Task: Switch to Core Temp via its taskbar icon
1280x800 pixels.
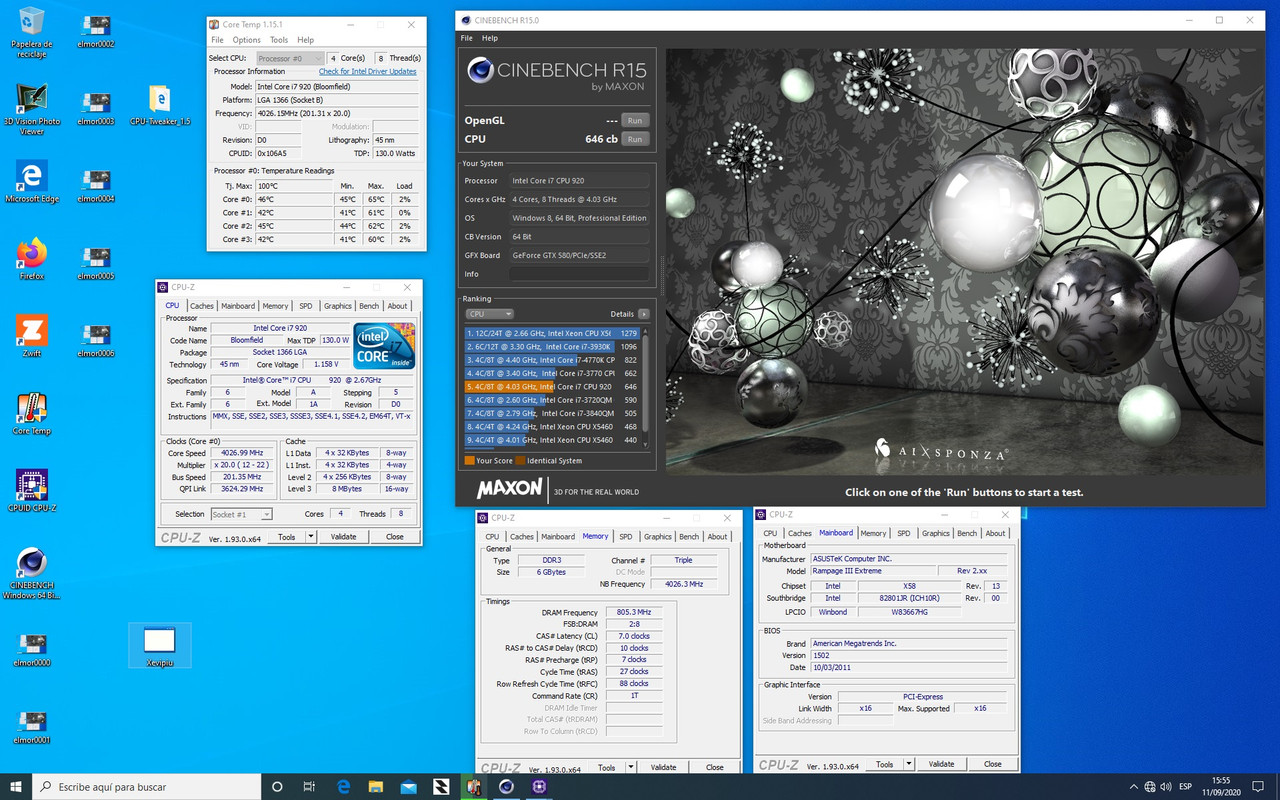Action: (473, 786)
